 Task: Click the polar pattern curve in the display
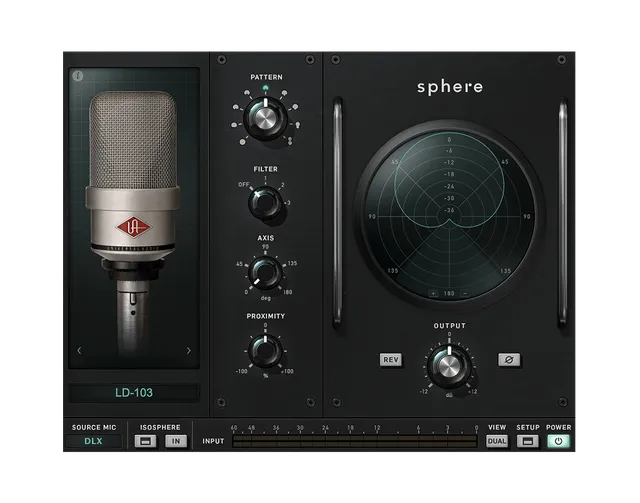tap(449, 180)
